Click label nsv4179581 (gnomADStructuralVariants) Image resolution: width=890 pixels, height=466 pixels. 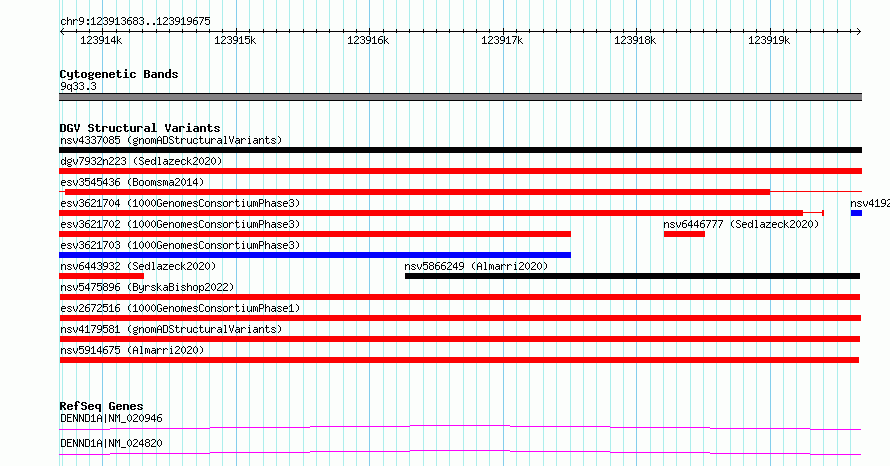point(171,329)
